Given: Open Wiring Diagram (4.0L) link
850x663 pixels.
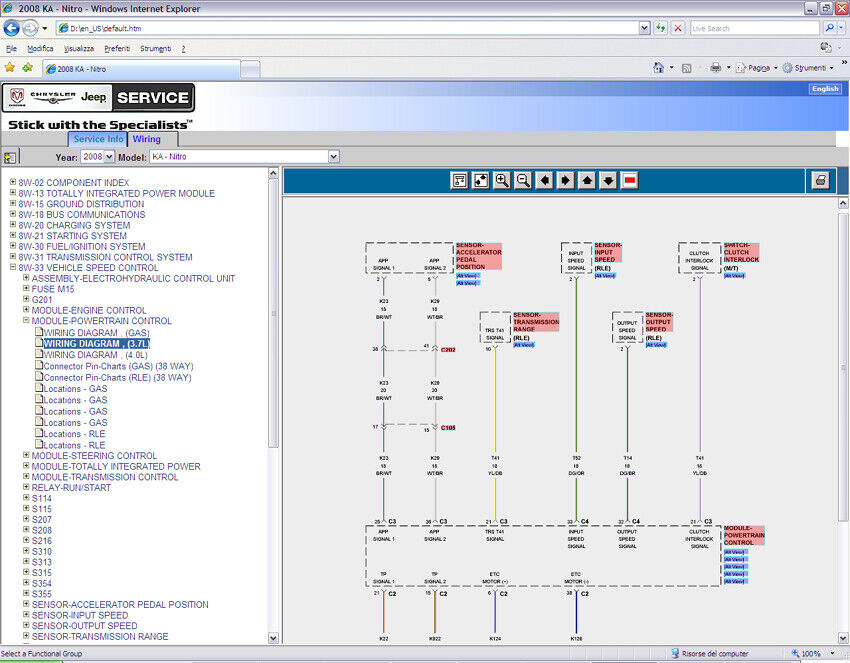Looking at the screenshot, I should click(96, 354).
